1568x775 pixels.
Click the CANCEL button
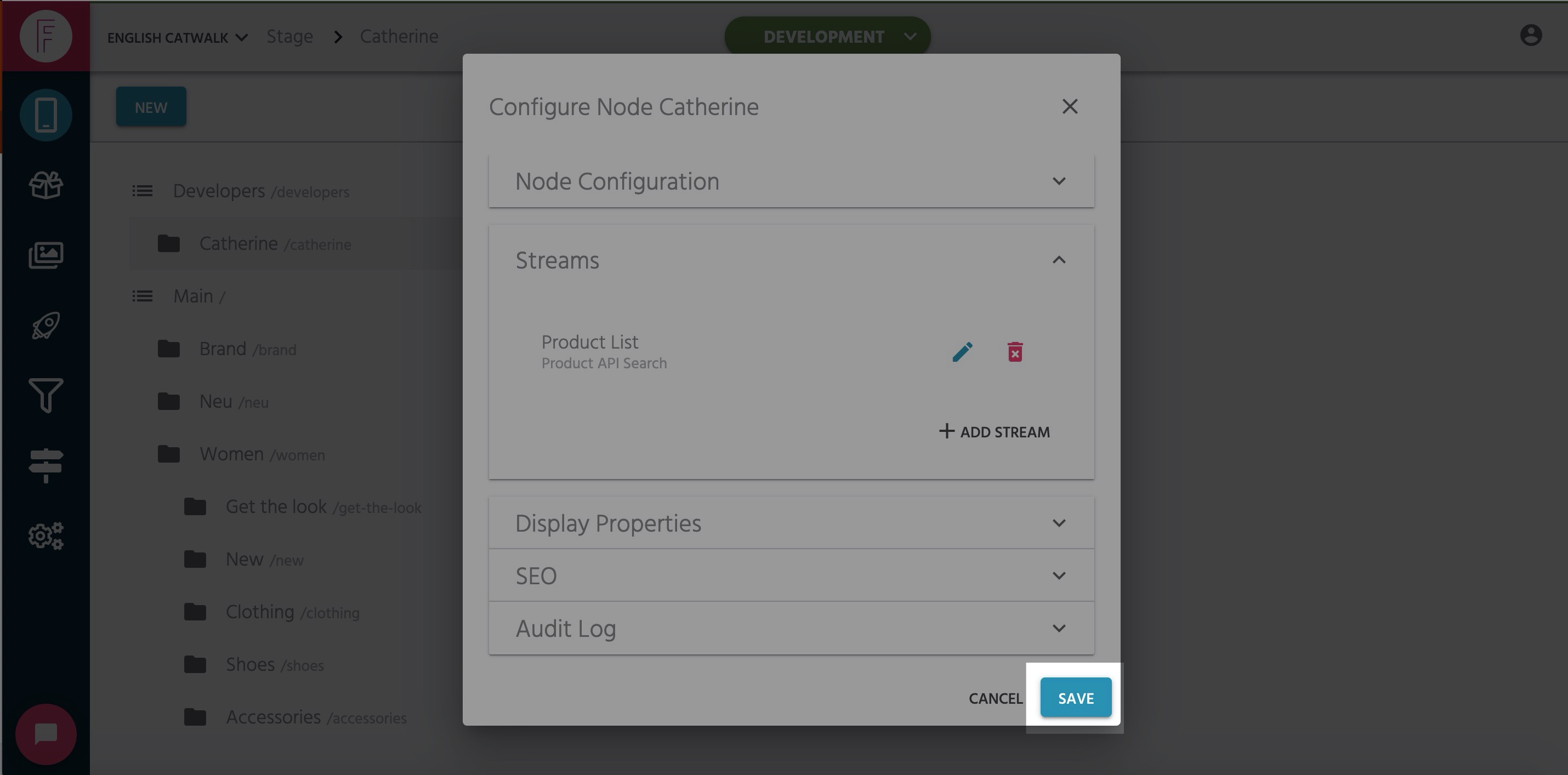(x=995, y=698)
